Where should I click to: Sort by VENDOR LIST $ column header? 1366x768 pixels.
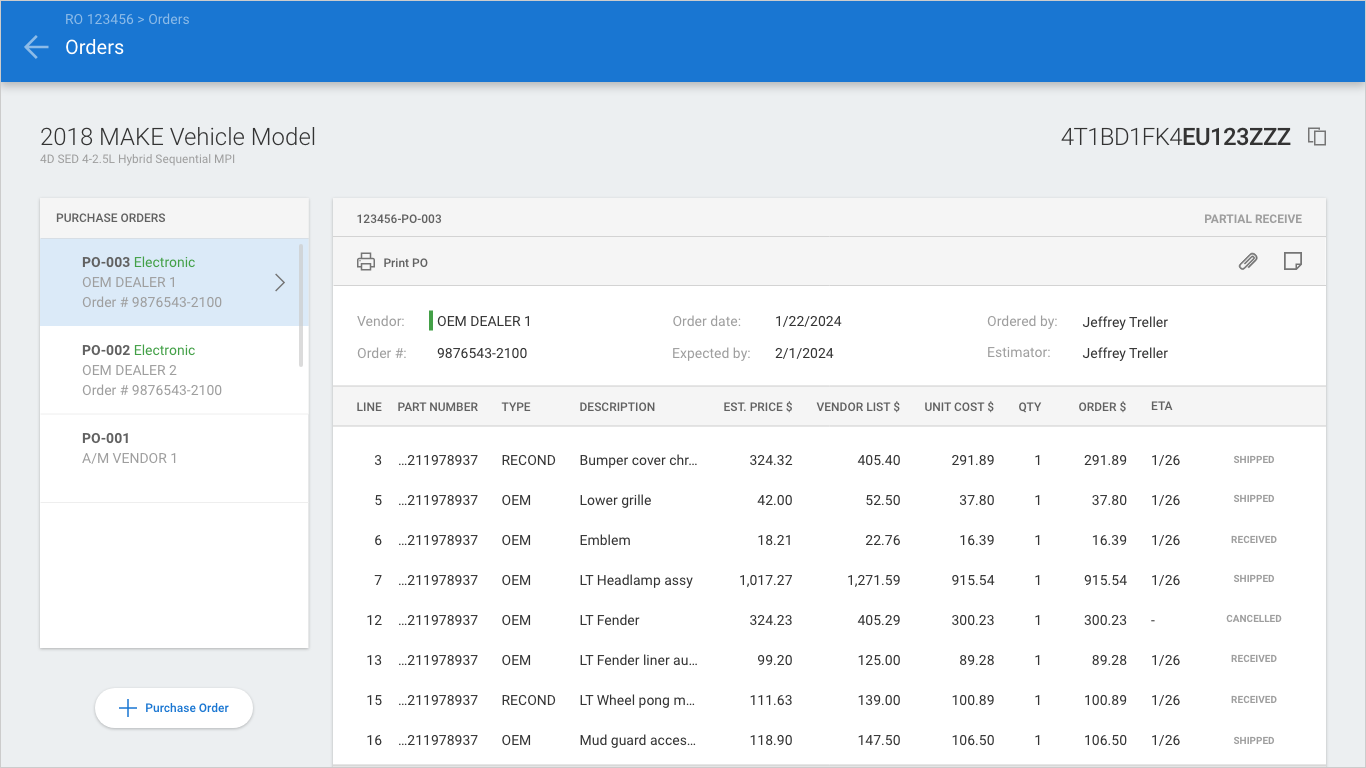coord(858,407)
